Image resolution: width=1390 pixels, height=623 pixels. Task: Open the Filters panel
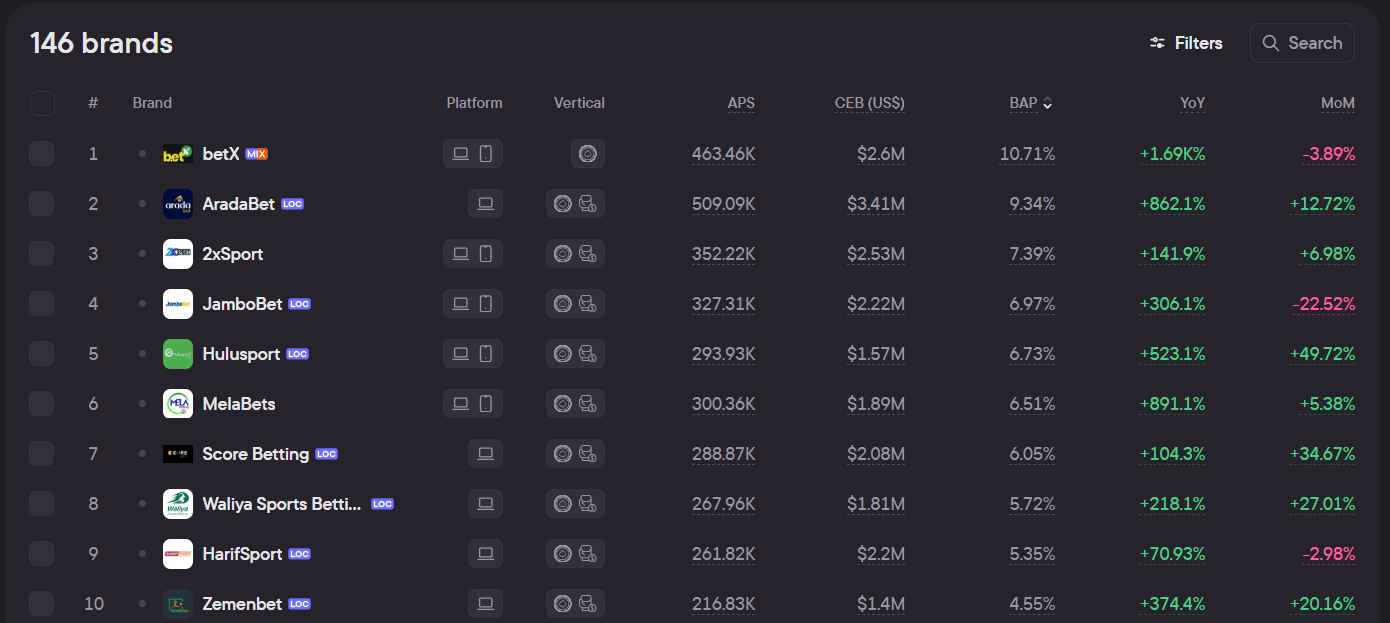pyautogui.click(x=1186, y=43)
